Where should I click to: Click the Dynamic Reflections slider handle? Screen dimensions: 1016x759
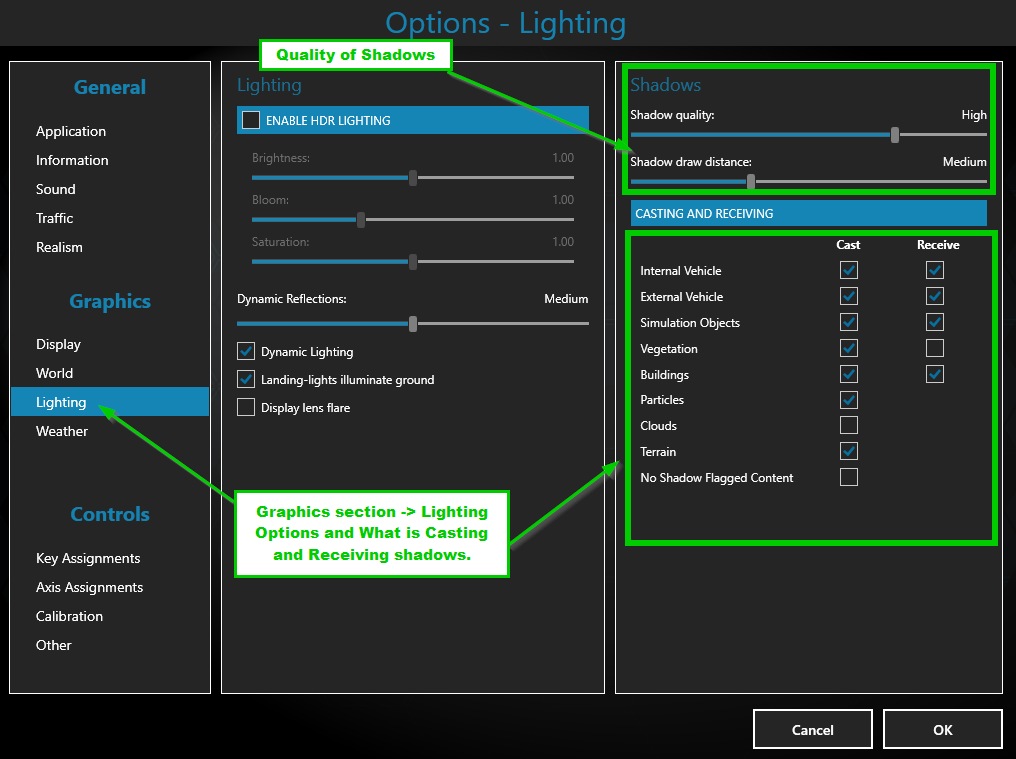point(413,324)
